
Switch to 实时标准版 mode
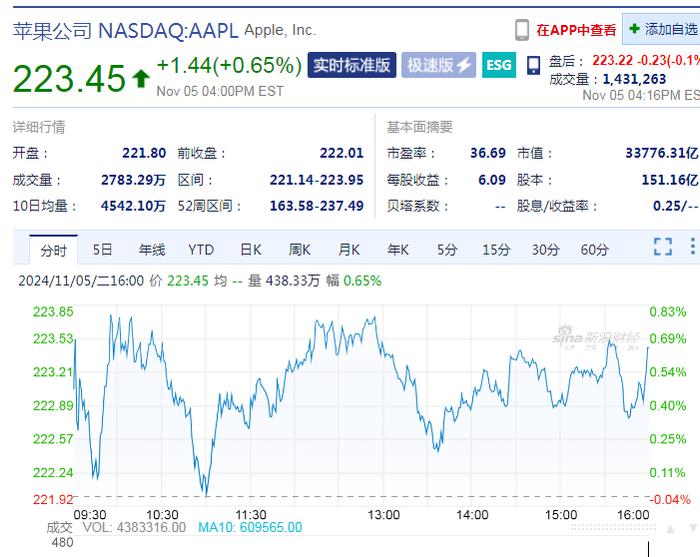tap(352, 65)
